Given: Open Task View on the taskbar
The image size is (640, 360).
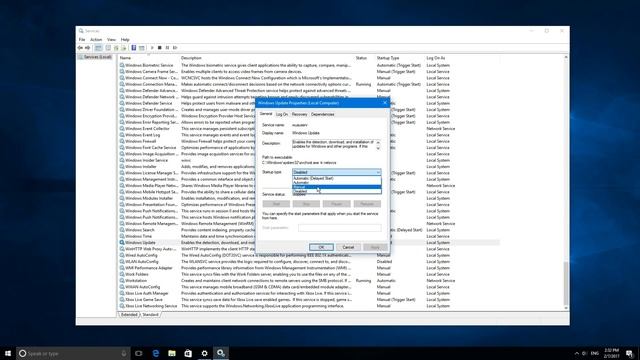Looking at the screenshot, I should (x=139, y=353).
